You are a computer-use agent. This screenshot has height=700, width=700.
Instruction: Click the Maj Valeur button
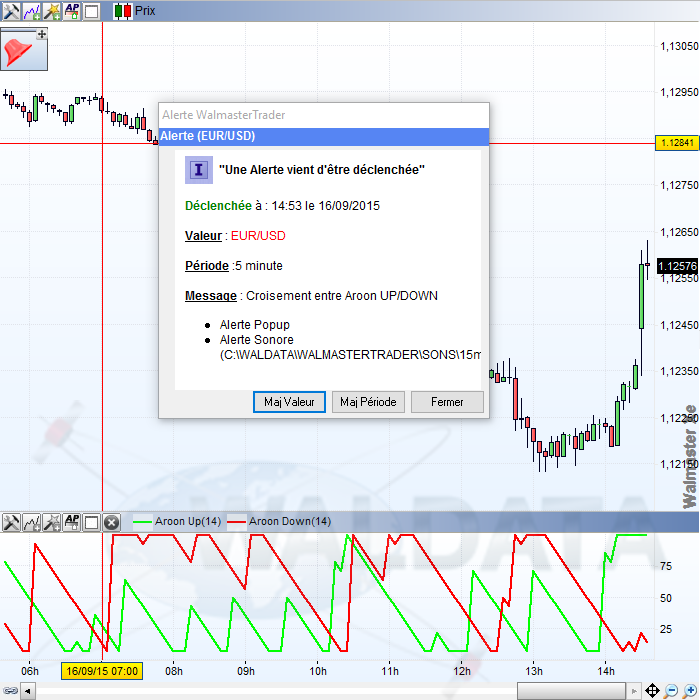pyautogui.click(x=289, y=402)
